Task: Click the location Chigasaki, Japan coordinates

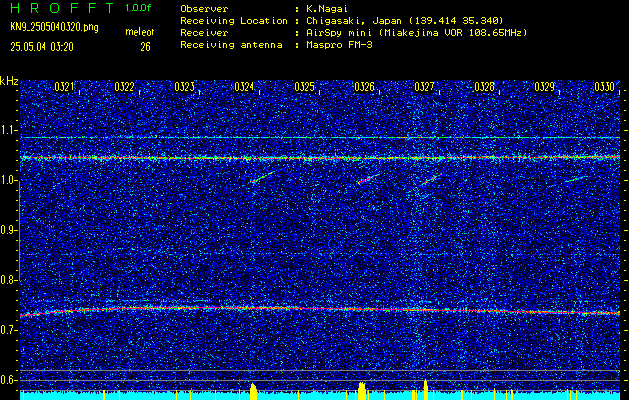Action: pos(405,21)
